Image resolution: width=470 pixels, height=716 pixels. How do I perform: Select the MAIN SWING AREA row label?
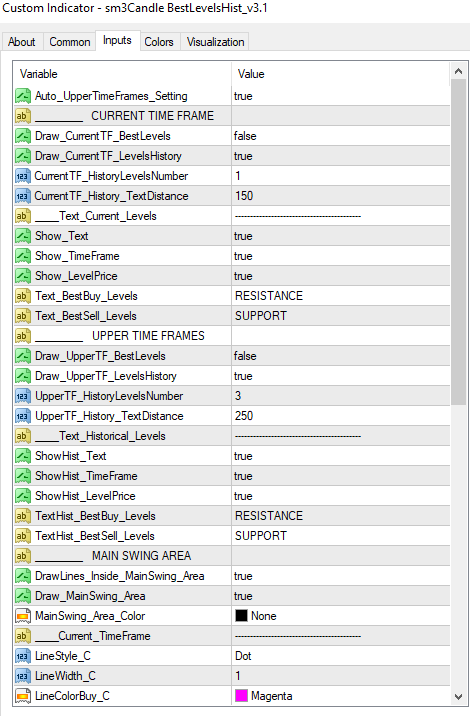pos(142,556)
